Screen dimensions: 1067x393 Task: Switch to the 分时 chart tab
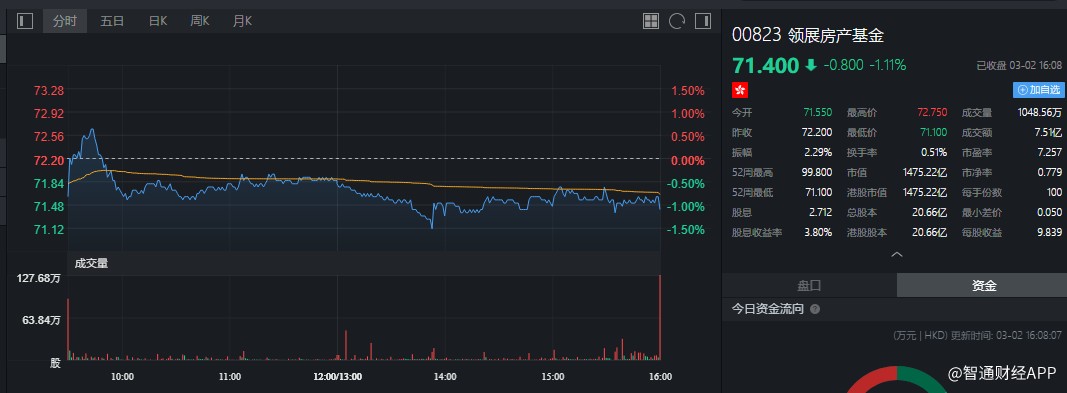(65, 21)
